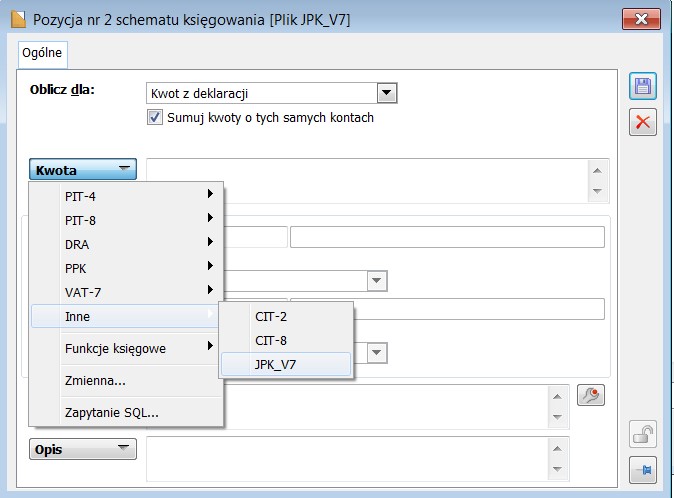This screenshot has height=498, width=674.
Task: Click the document icon in title bar
Action: 18,19
